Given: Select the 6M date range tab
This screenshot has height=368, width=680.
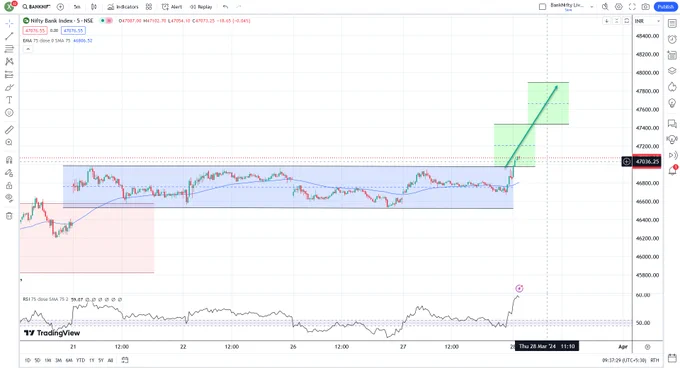Looking at the screenshot, I should (x=69, y=360).
